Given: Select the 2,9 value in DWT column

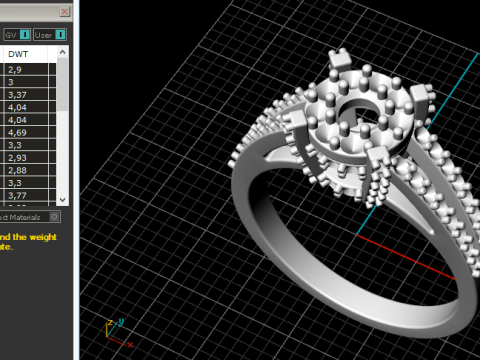Looking at the screenshot, I should click(x=26, y=70).
